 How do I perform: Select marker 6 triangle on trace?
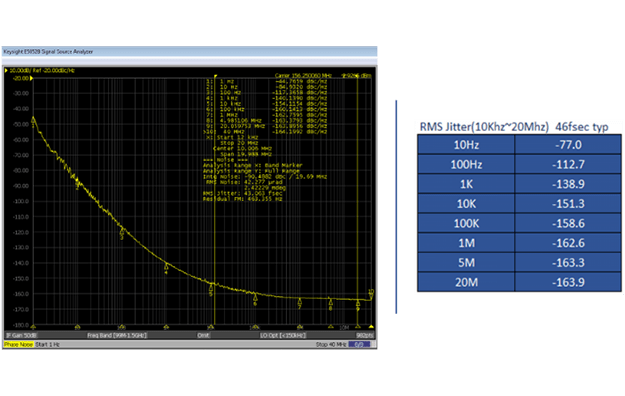pyautogui.click(x=256, y=297)
